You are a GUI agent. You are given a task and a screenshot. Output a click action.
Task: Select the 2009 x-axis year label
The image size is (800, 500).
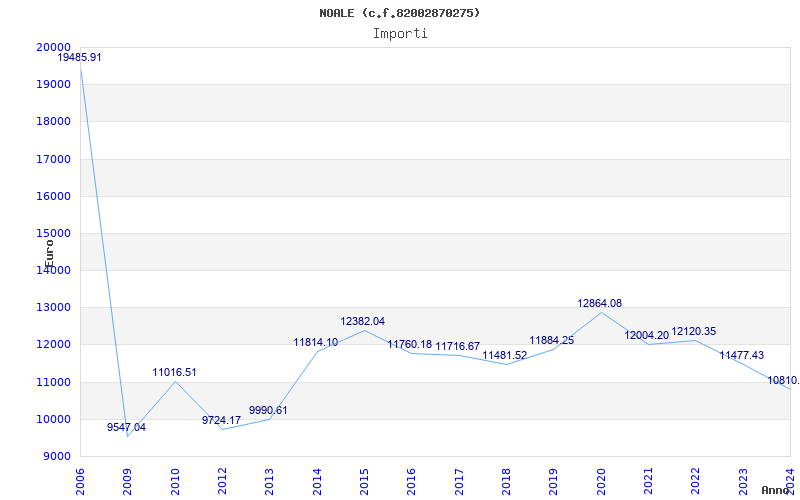127,481
